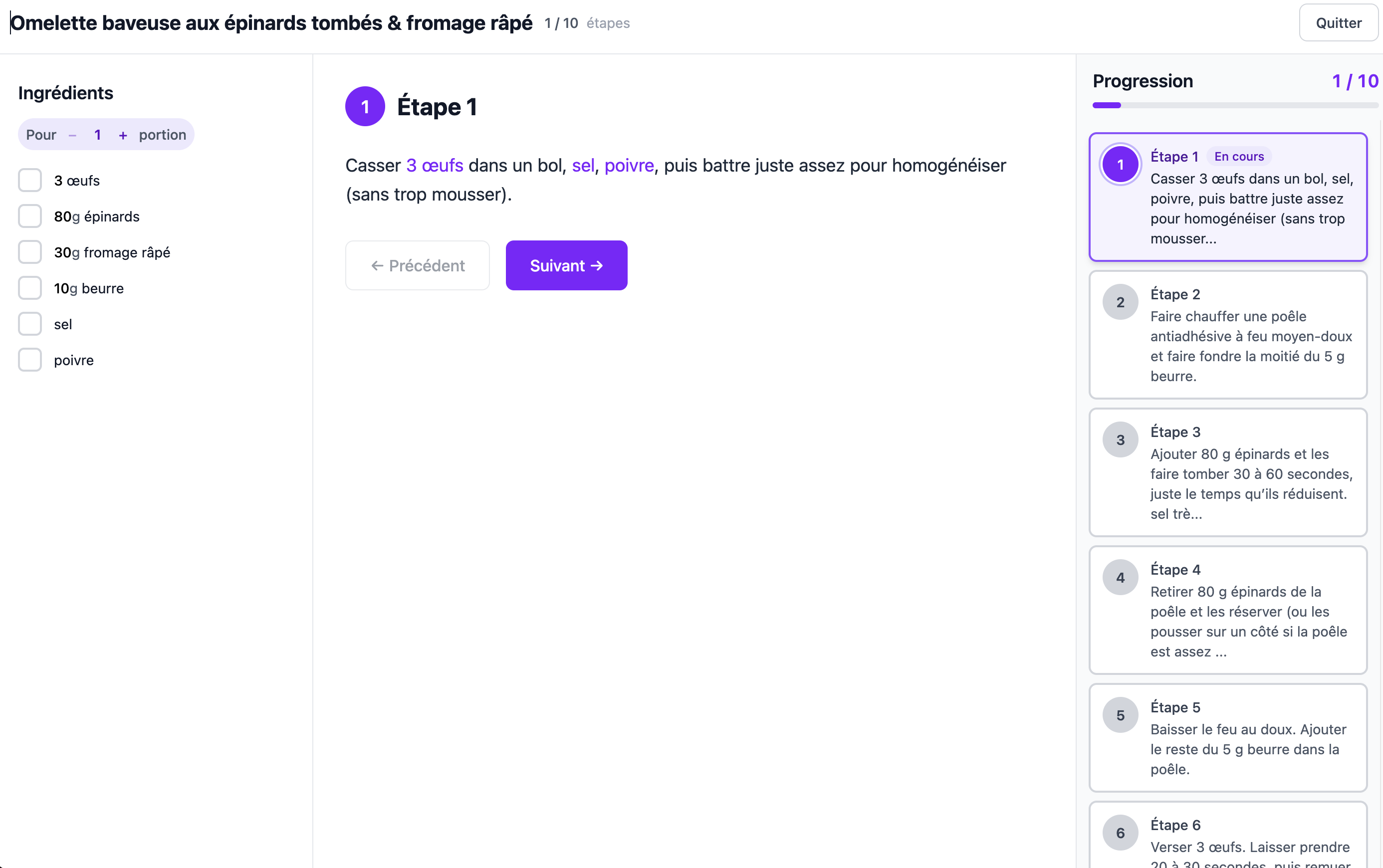This screenshot has width=1383, height=868.
Task: Click the Progression bar track
Action: [1235, 106]
